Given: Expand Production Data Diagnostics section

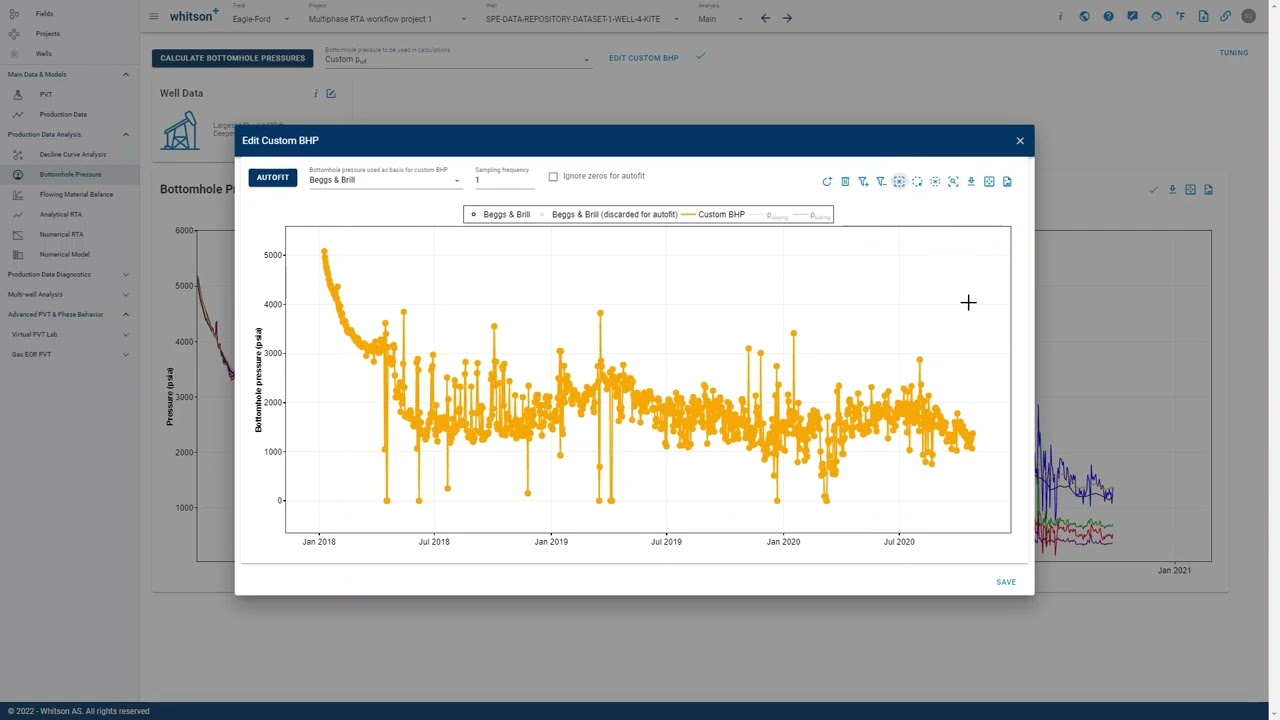Looking at the screenshot, I should coord(126,274).
